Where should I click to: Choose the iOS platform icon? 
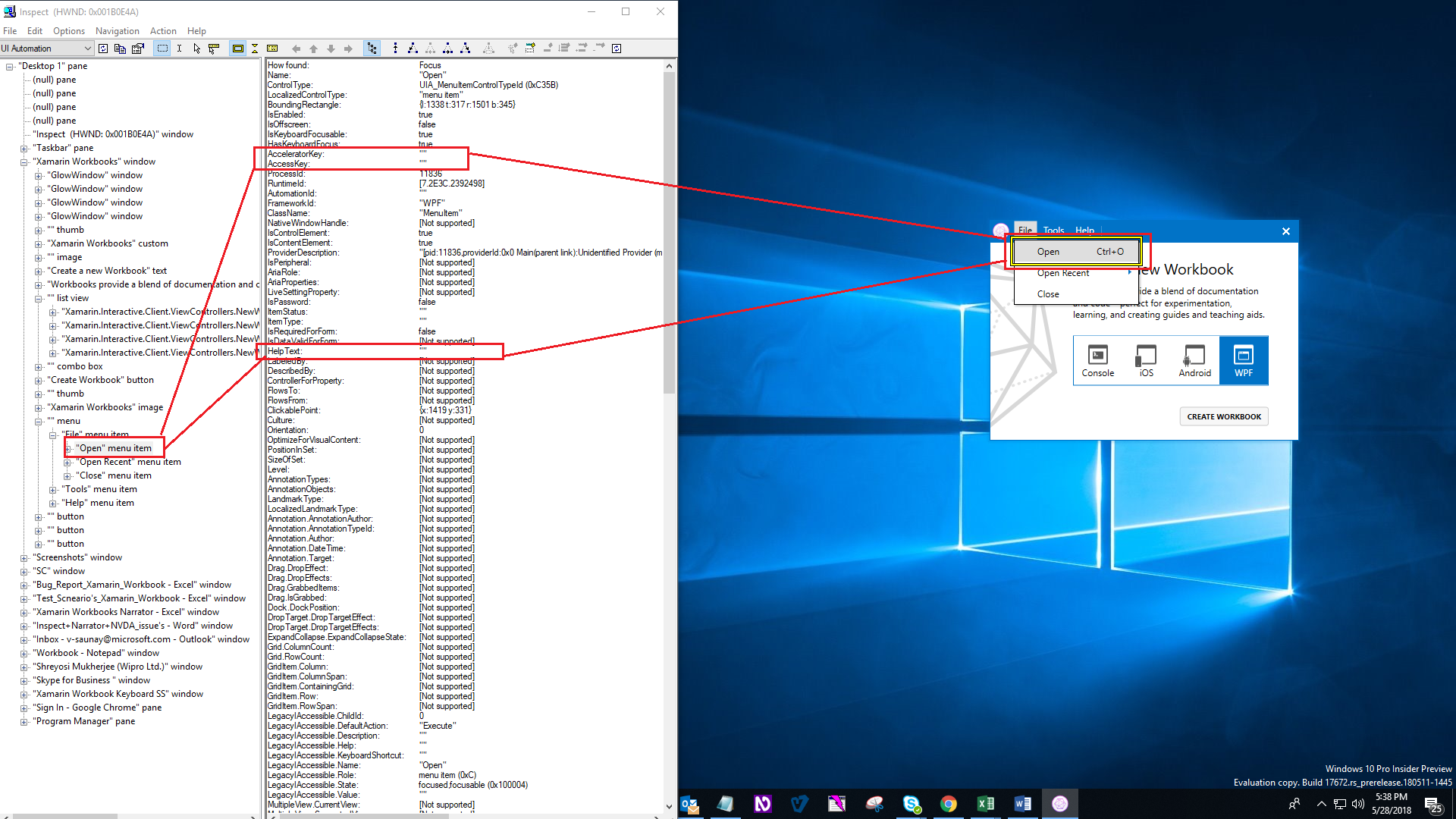coord(1146,359)
